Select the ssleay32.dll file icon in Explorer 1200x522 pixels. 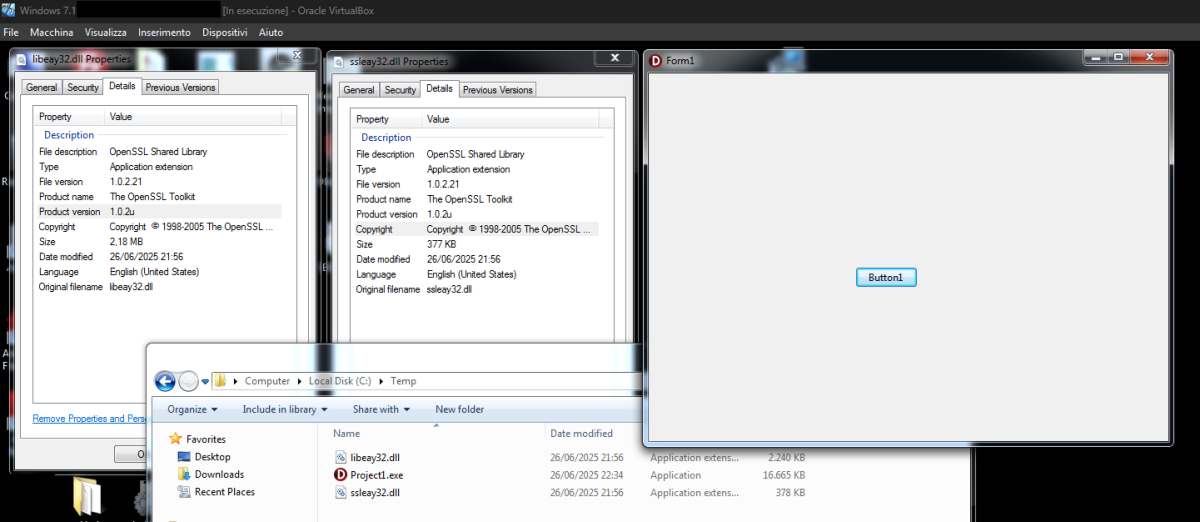pyautogui.click(x=341, y=493)
